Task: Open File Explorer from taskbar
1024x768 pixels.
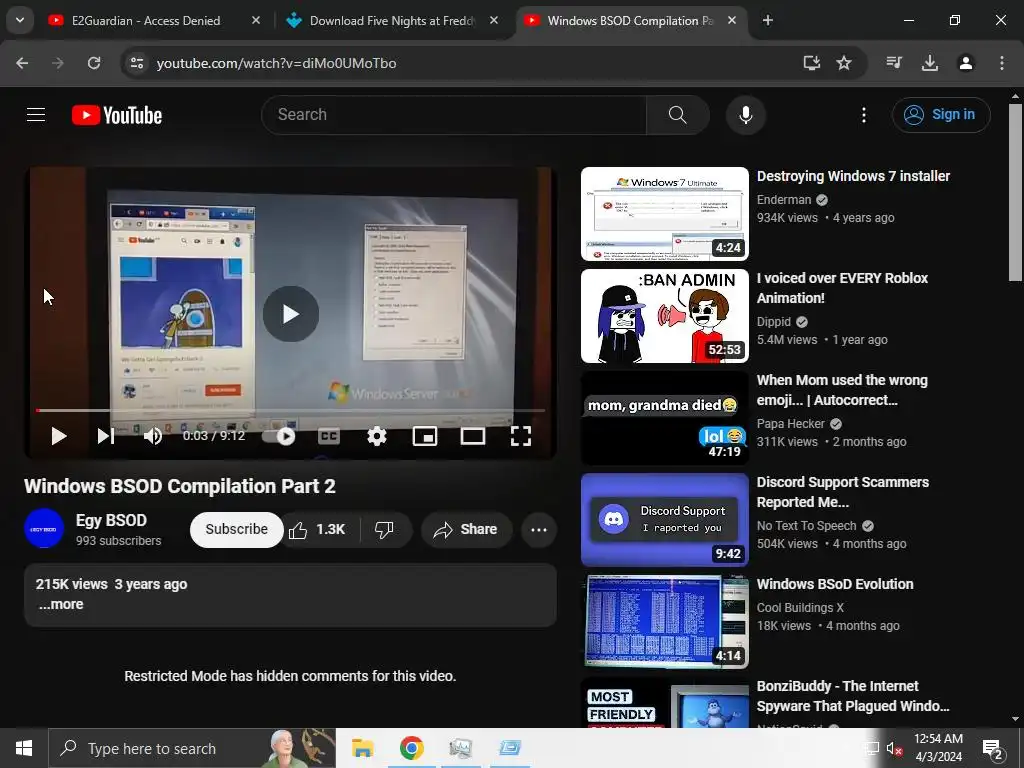Action: pyautogui.click(x=362, y=748)
